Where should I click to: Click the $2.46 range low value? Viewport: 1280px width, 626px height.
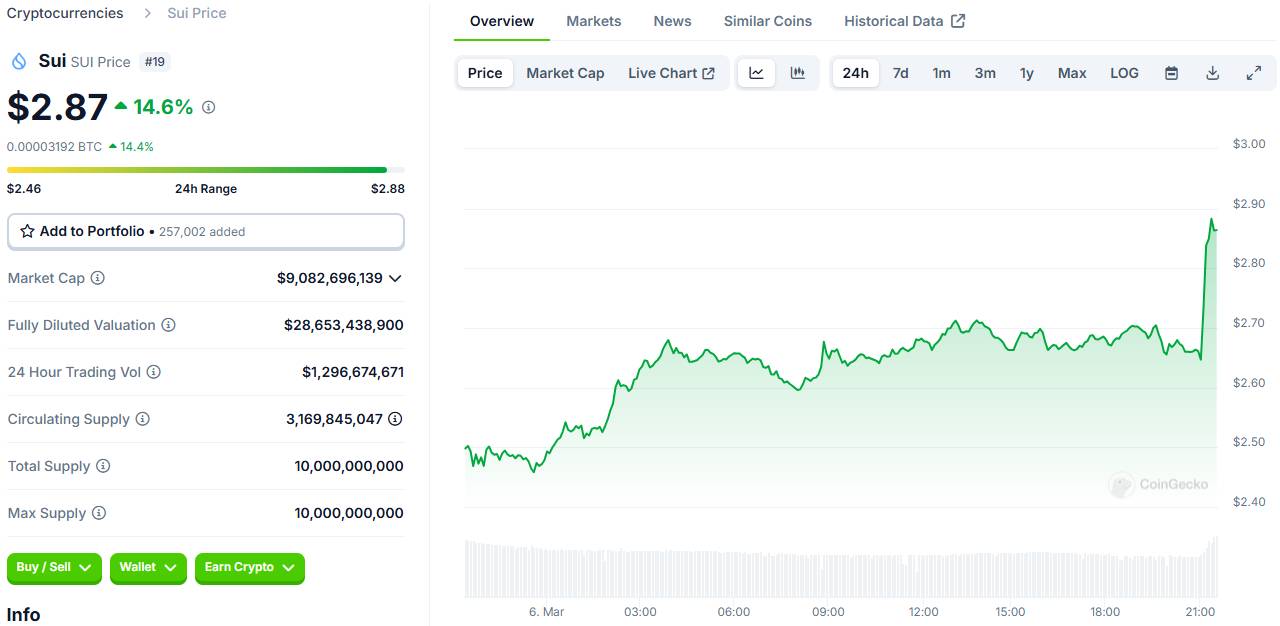coord(24,188)
